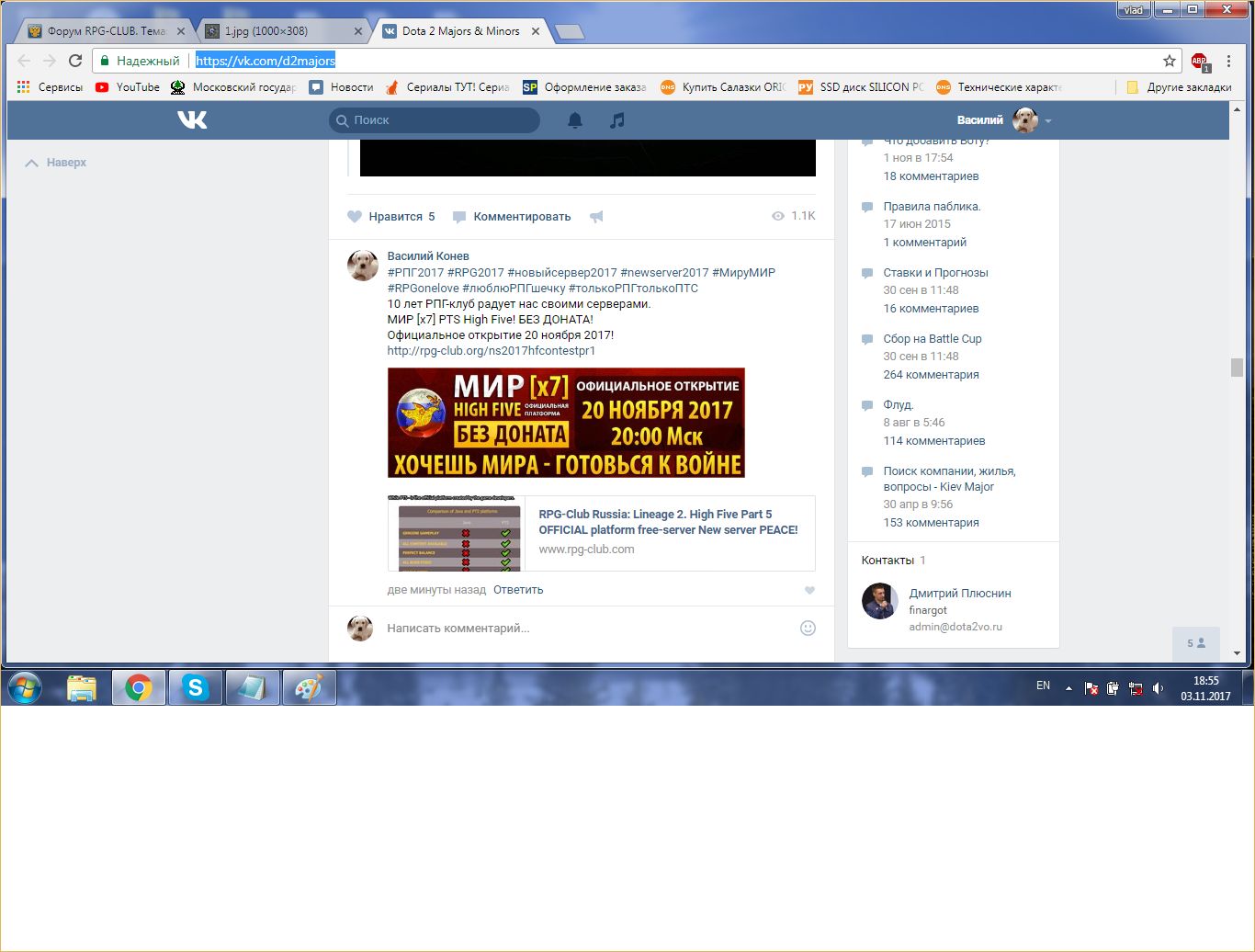Click the volume icon in system tray
The height and width of the screenshot is (952, 1255).
[x=1158, y=688]
